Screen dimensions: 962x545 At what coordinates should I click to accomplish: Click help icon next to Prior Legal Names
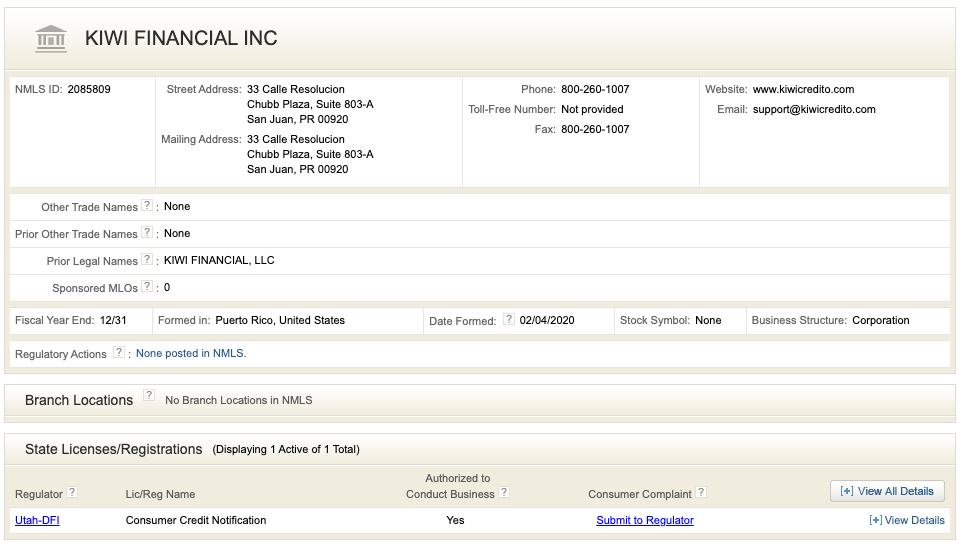tap(147, 260)
